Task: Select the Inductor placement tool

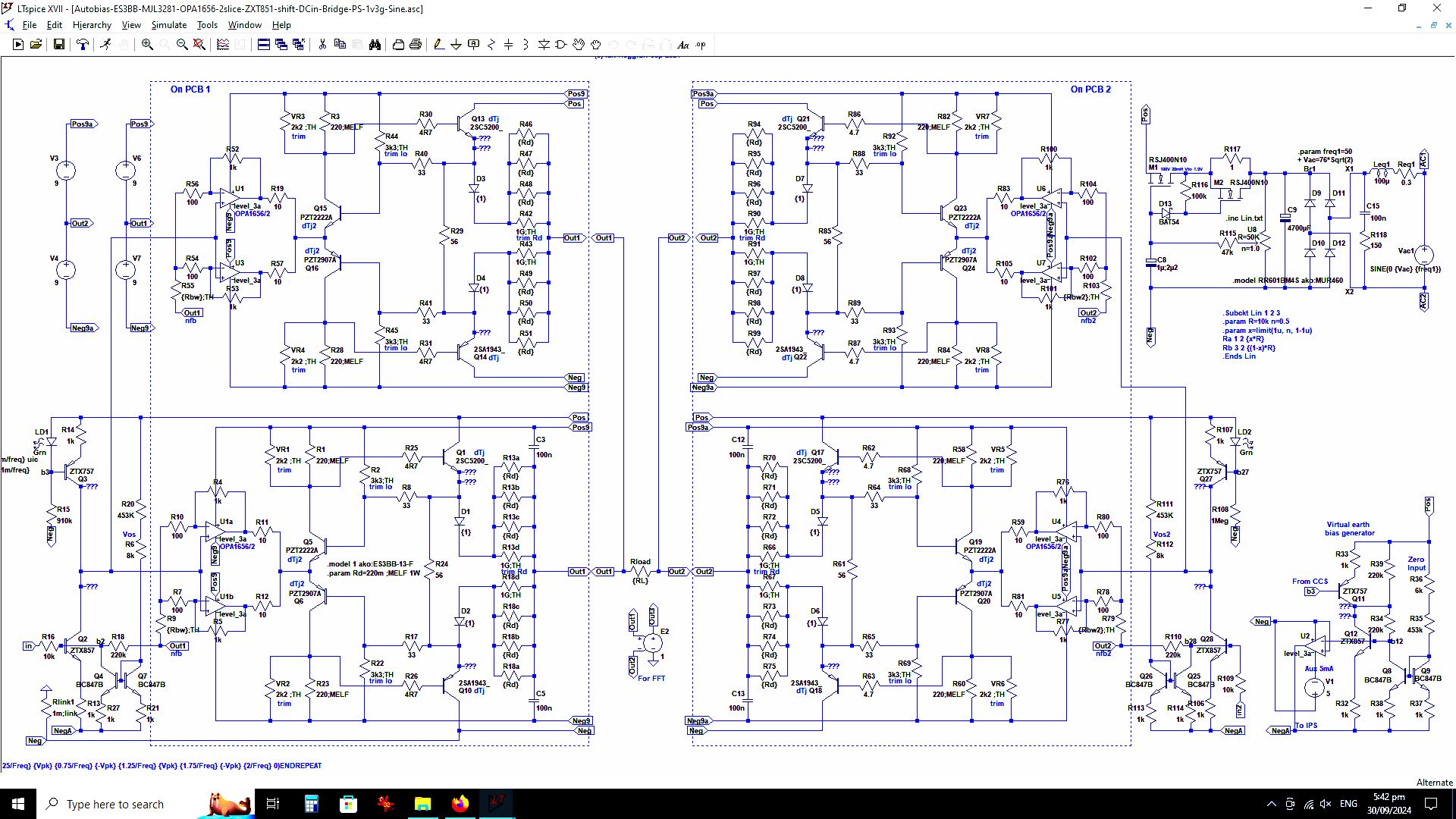Action: [526, 45]
